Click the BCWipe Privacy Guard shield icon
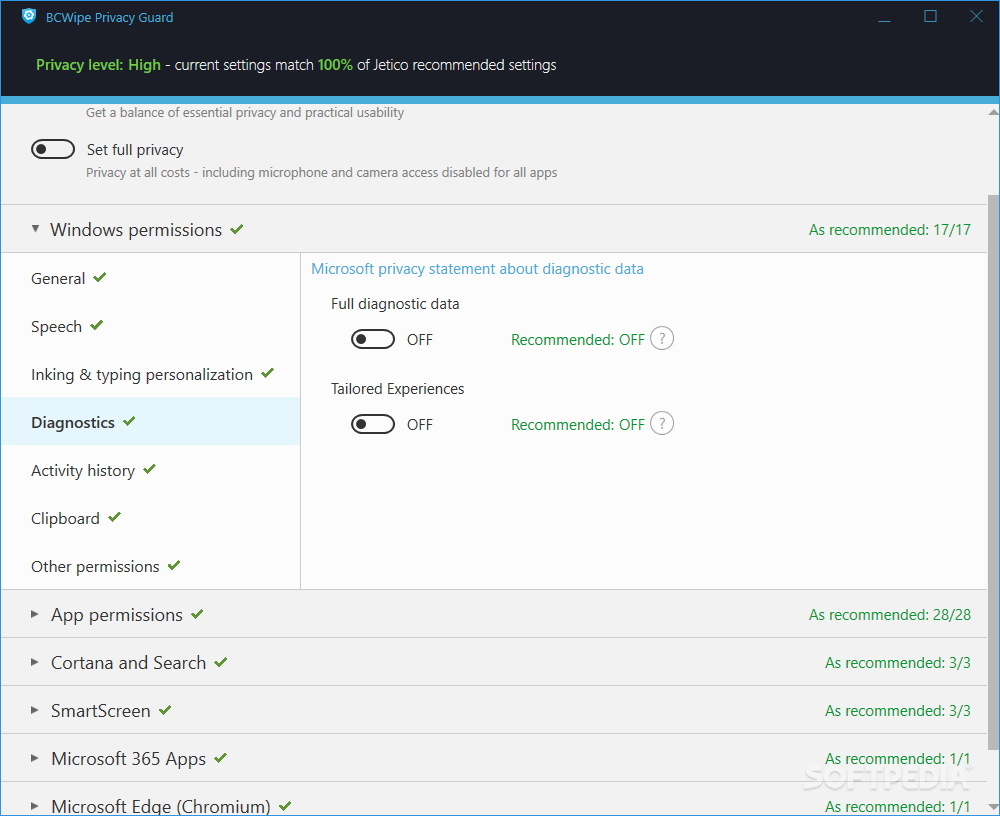The height and width of the screenshot is (816, 1000). (29, 17)
